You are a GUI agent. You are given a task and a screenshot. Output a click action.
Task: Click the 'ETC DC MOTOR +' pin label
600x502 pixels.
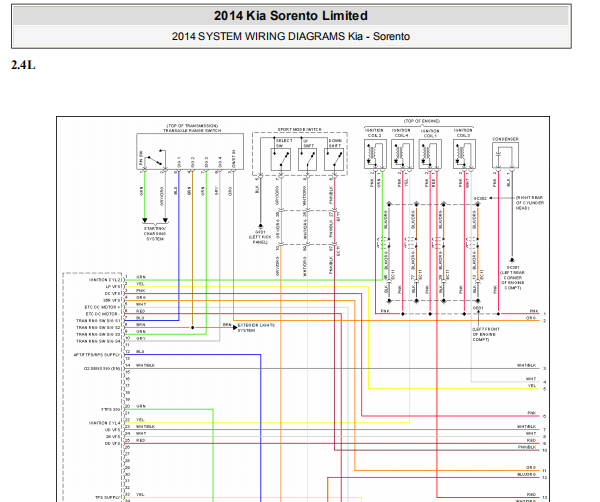point(103,307)
